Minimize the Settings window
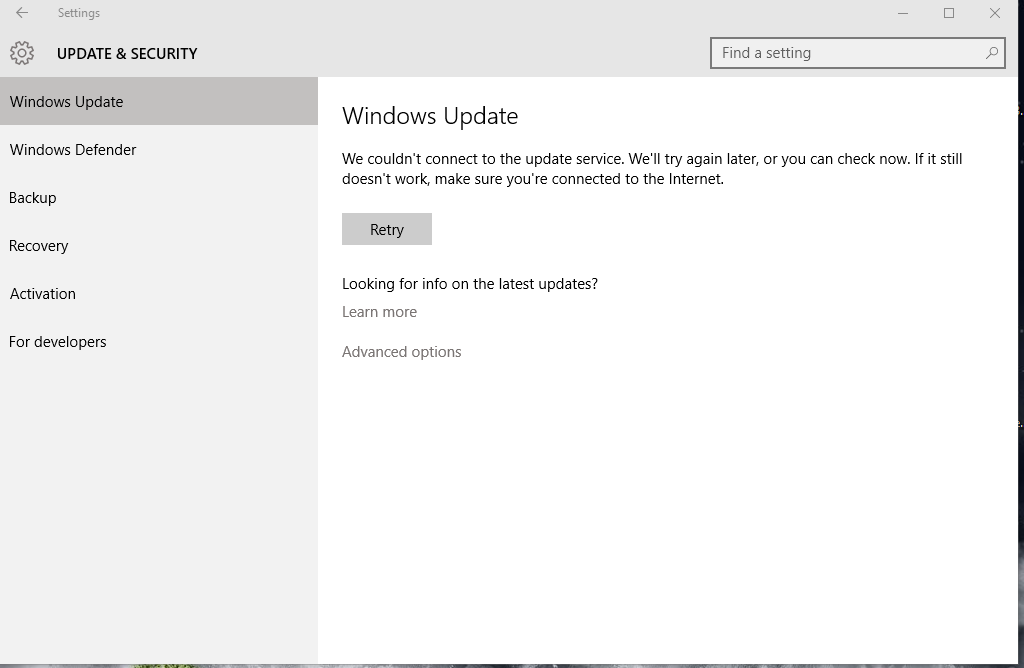The height and width of the screenshot is (668, 1024). [x=903, y=13]
